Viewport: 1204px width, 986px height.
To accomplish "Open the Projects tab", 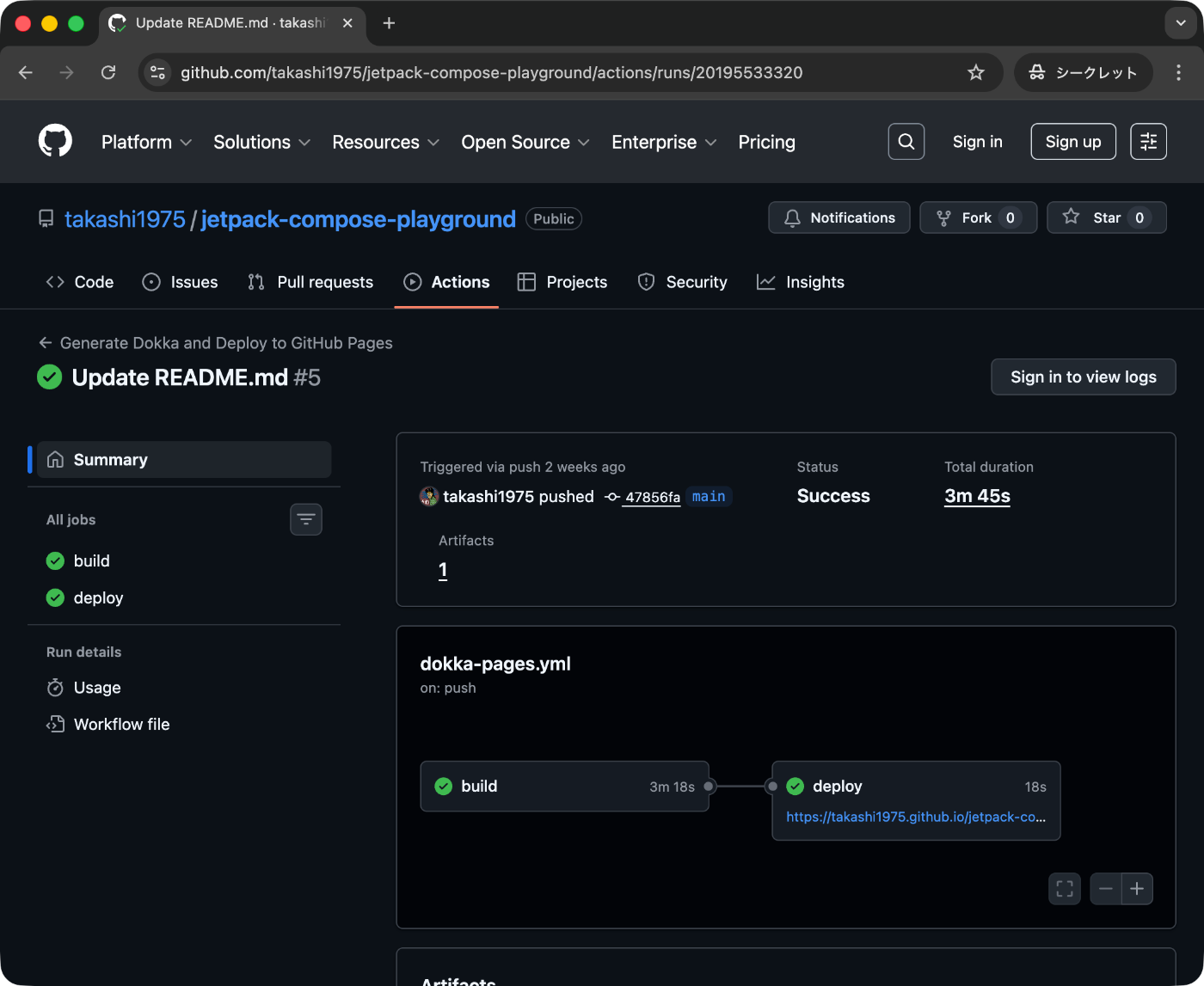I will tap(562, 282).
